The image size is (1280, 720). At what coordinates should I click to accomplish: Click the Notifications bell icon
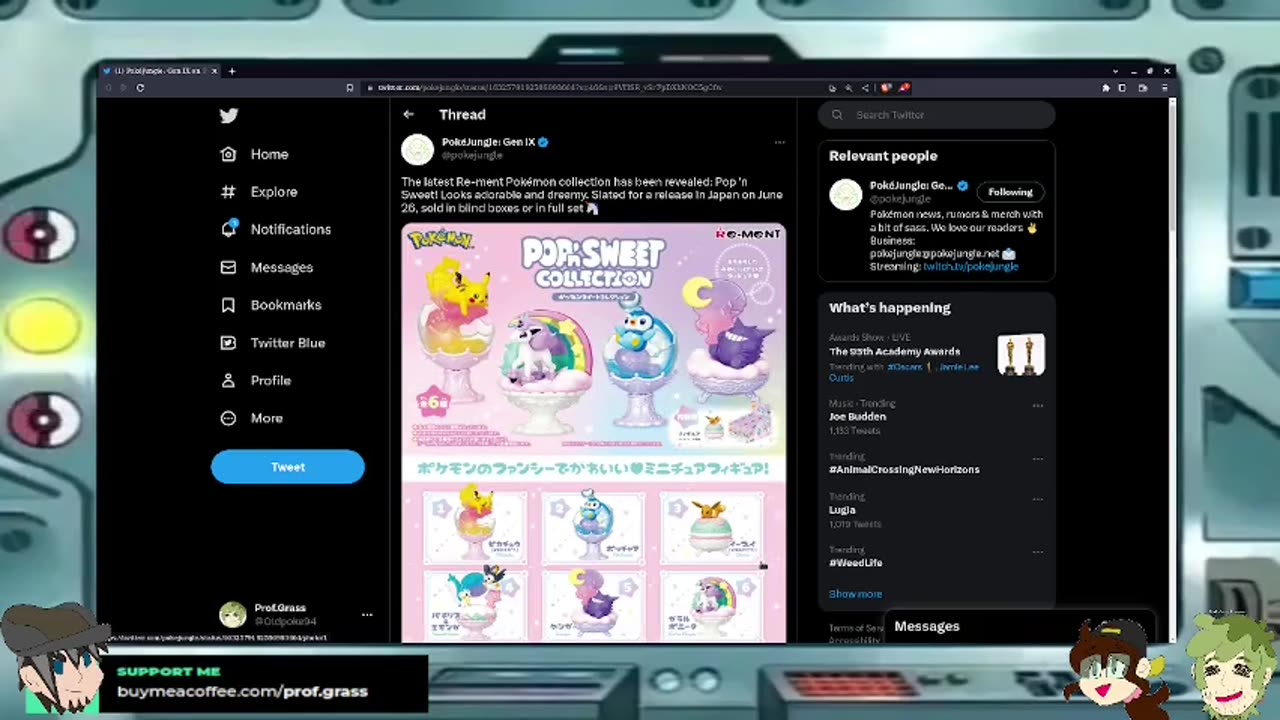point(228,229)
